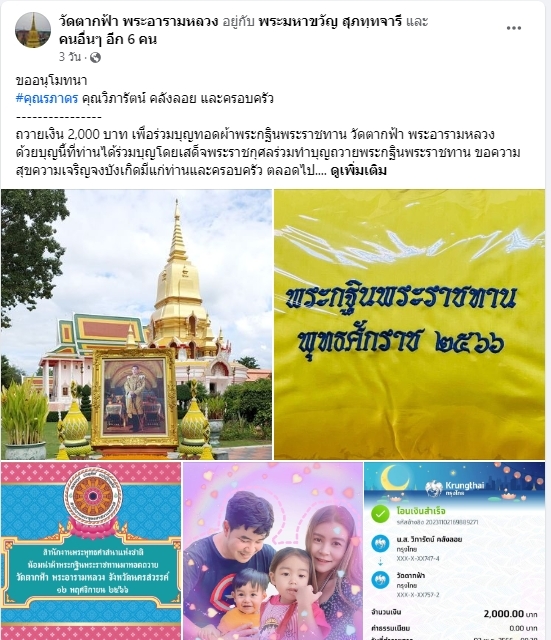This screenshot has width=551, height=640.
Task: Click the Krungthai bank logo on slip
Action: point(454,488)
